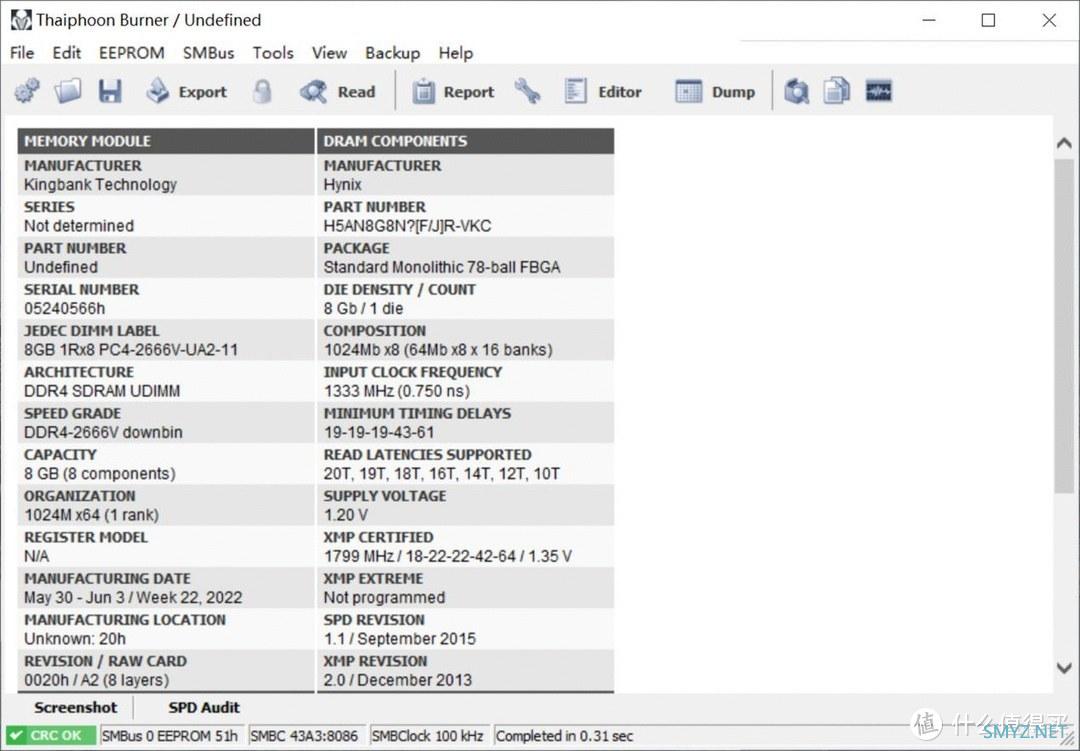The height and width of the screenshot is (751, 1080).
Task: Save dump using the floppy disk icon
Action: [x=110, y=91]
